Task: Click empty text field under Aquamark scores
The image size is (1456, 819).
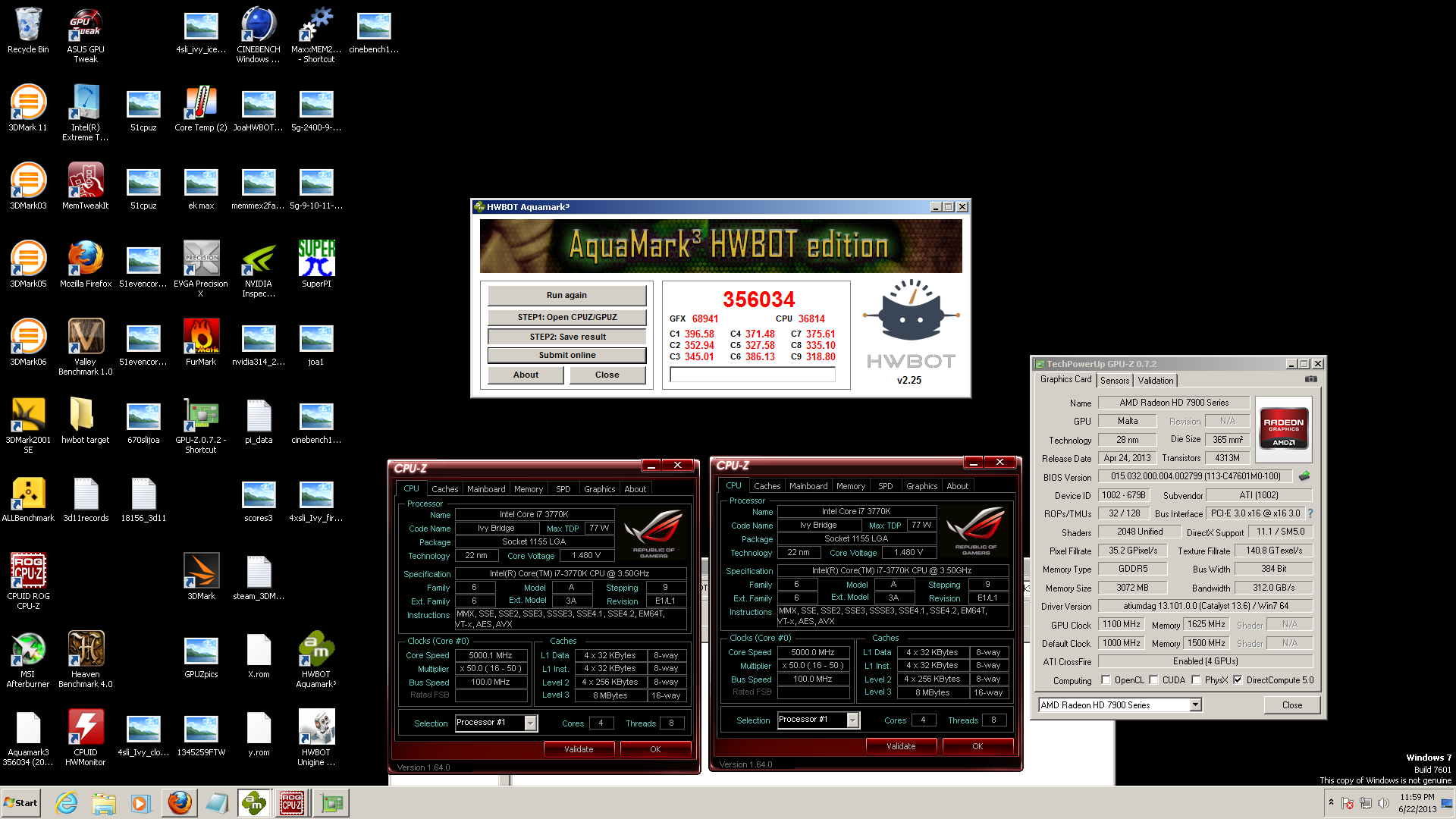Action: click(x=752, y=375)
